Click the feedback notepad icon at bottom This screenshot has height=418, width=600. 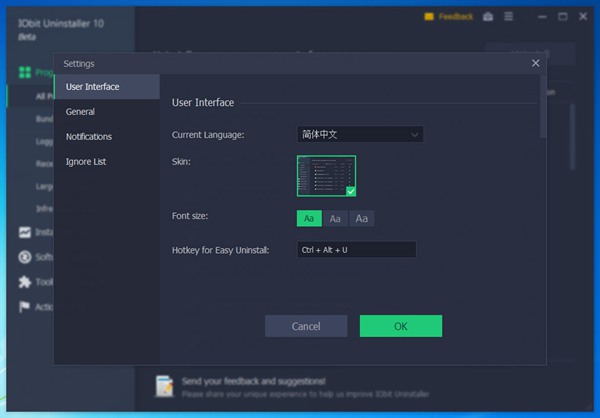tap(165, 386)
